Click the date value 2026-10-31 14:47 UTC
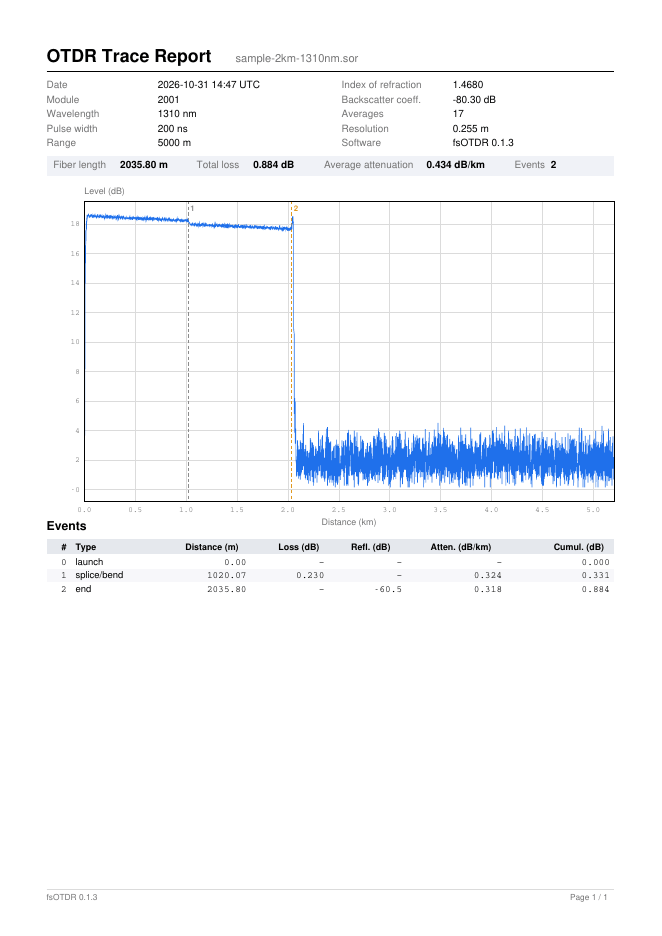This screenshot has height=936, width=662. (x=208, y=85)
